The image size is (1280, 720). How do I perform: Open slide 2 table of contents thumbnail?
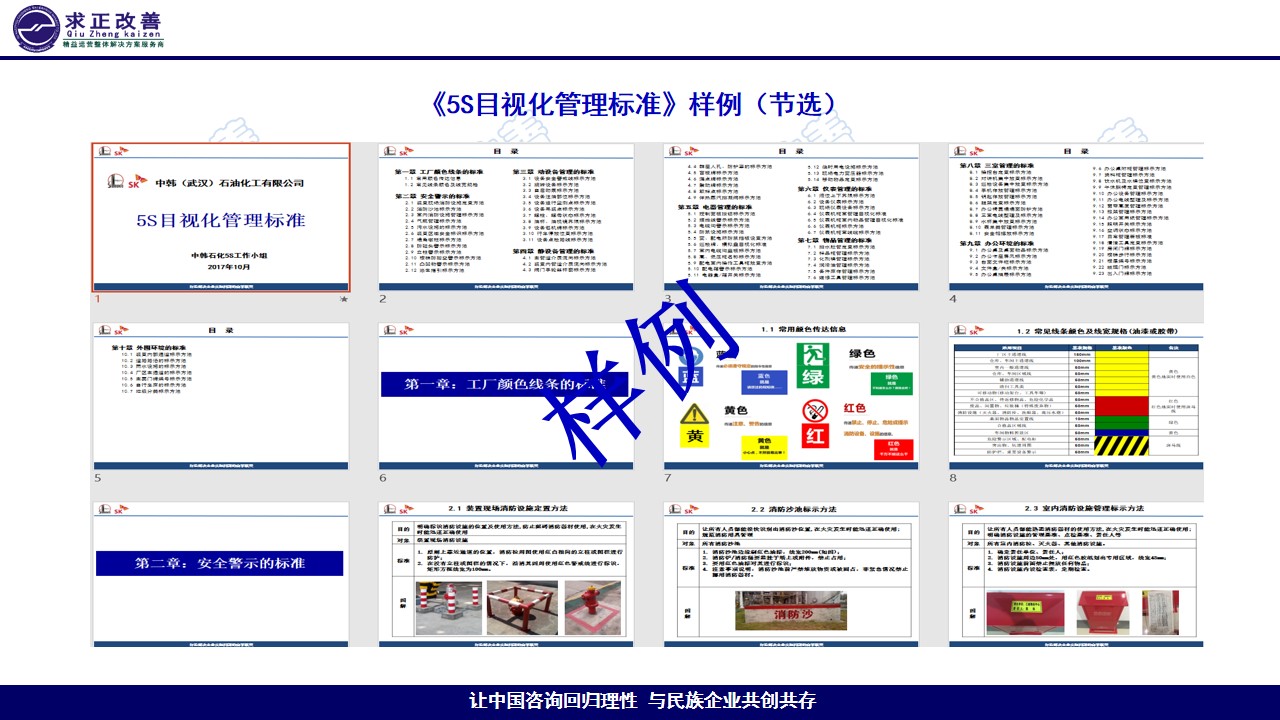point(506,217)
